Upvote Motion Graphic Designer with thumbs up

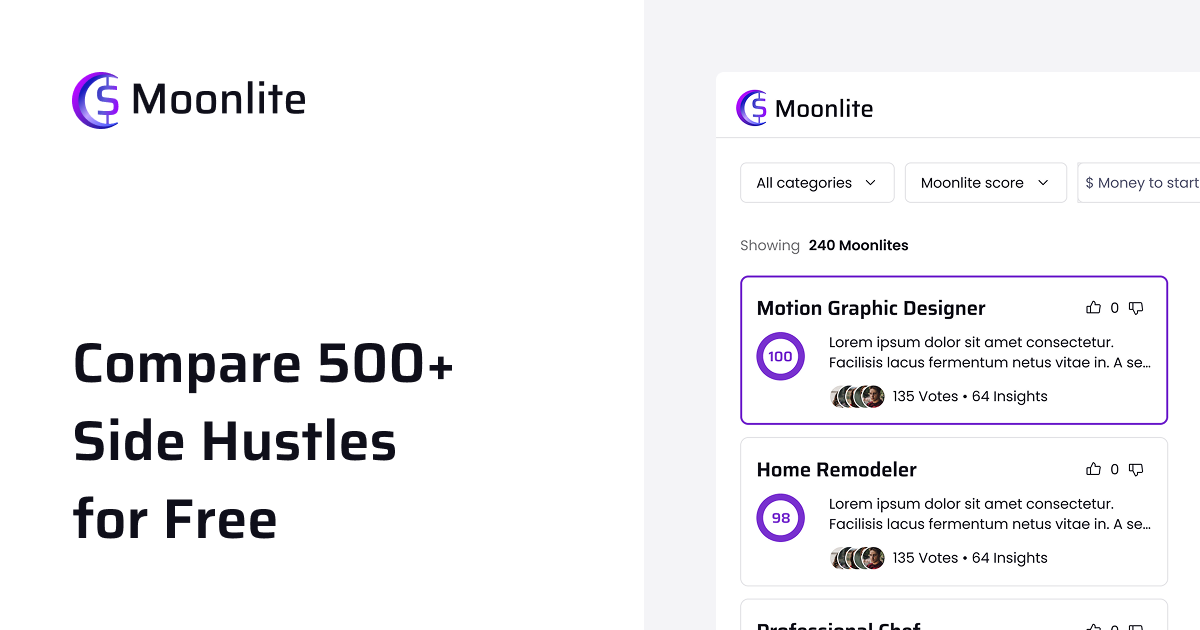[x=1094, y=307]
